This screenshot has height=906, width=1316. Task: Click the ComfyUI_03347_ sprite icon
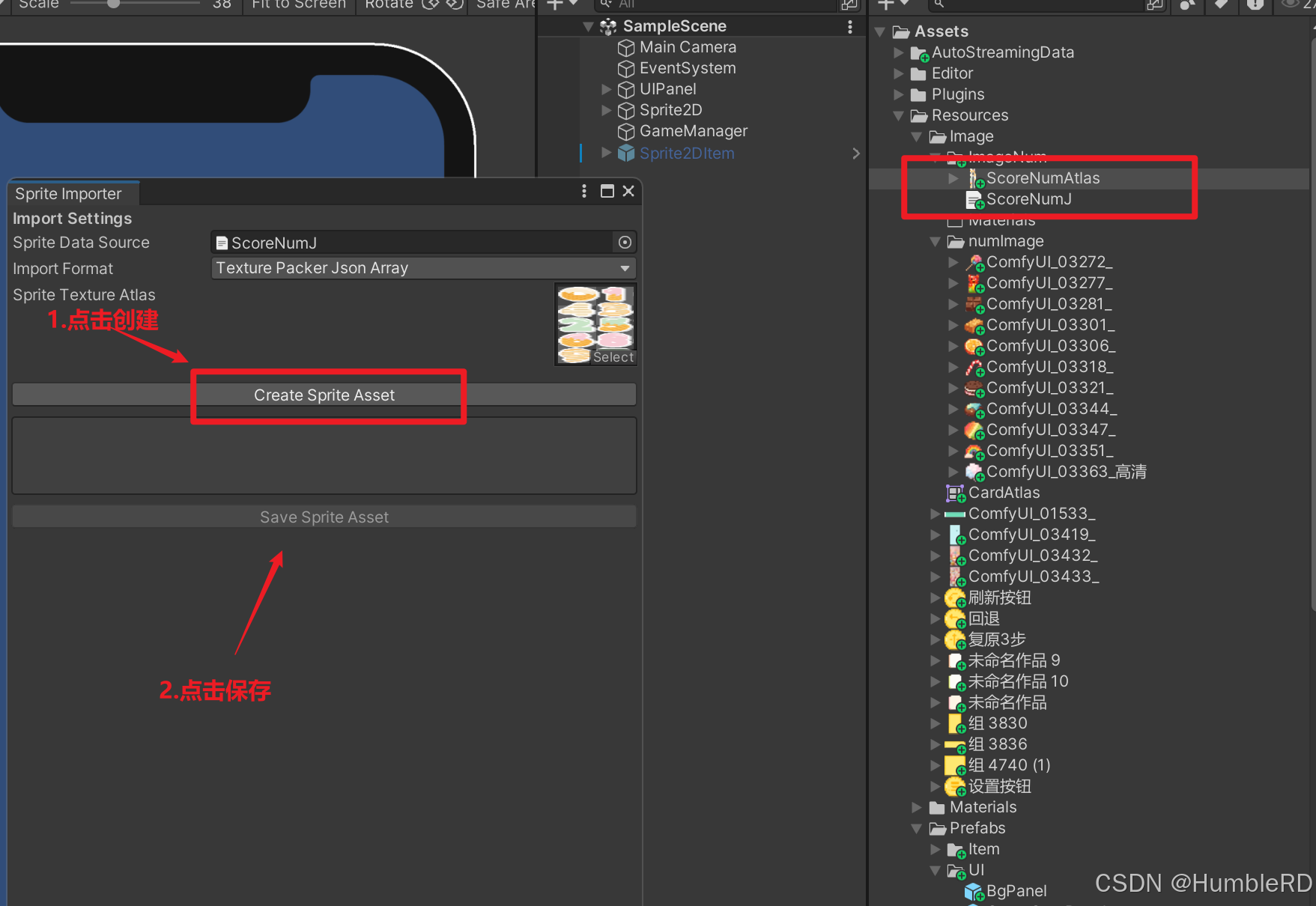click(x=974, y=430)
